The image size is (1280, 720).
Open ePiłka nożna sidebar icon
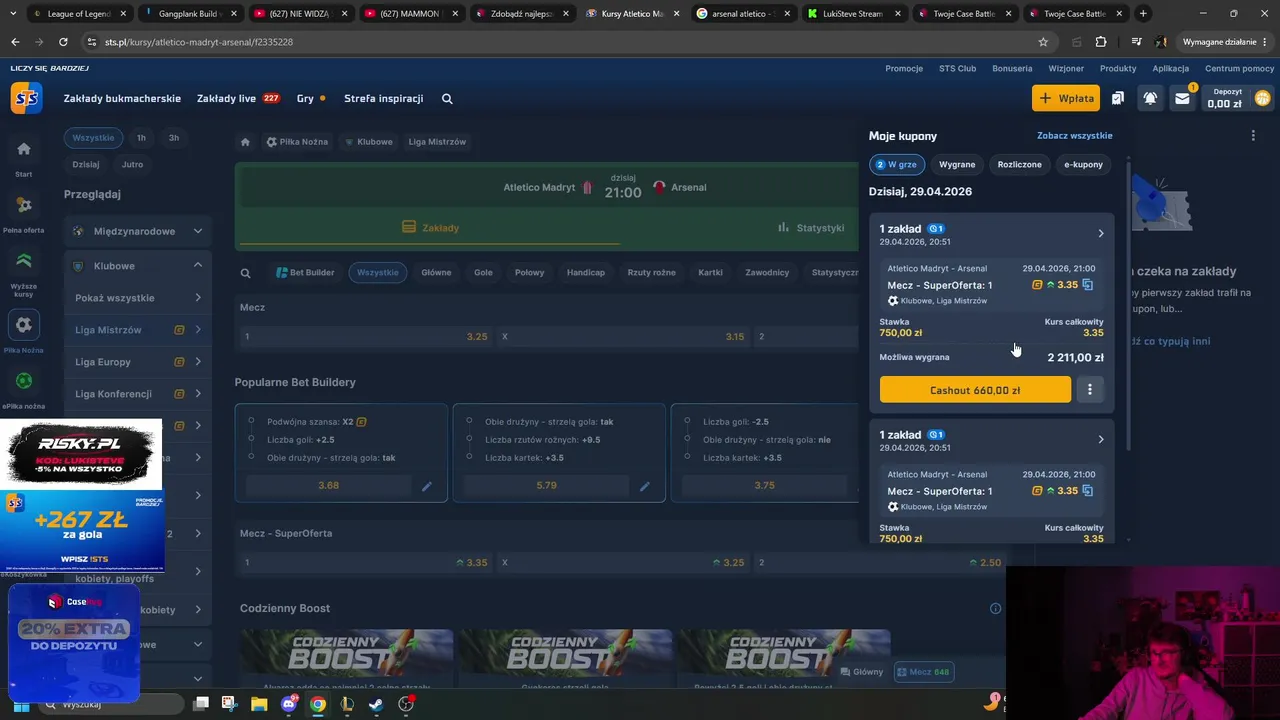tap(24, 381)
